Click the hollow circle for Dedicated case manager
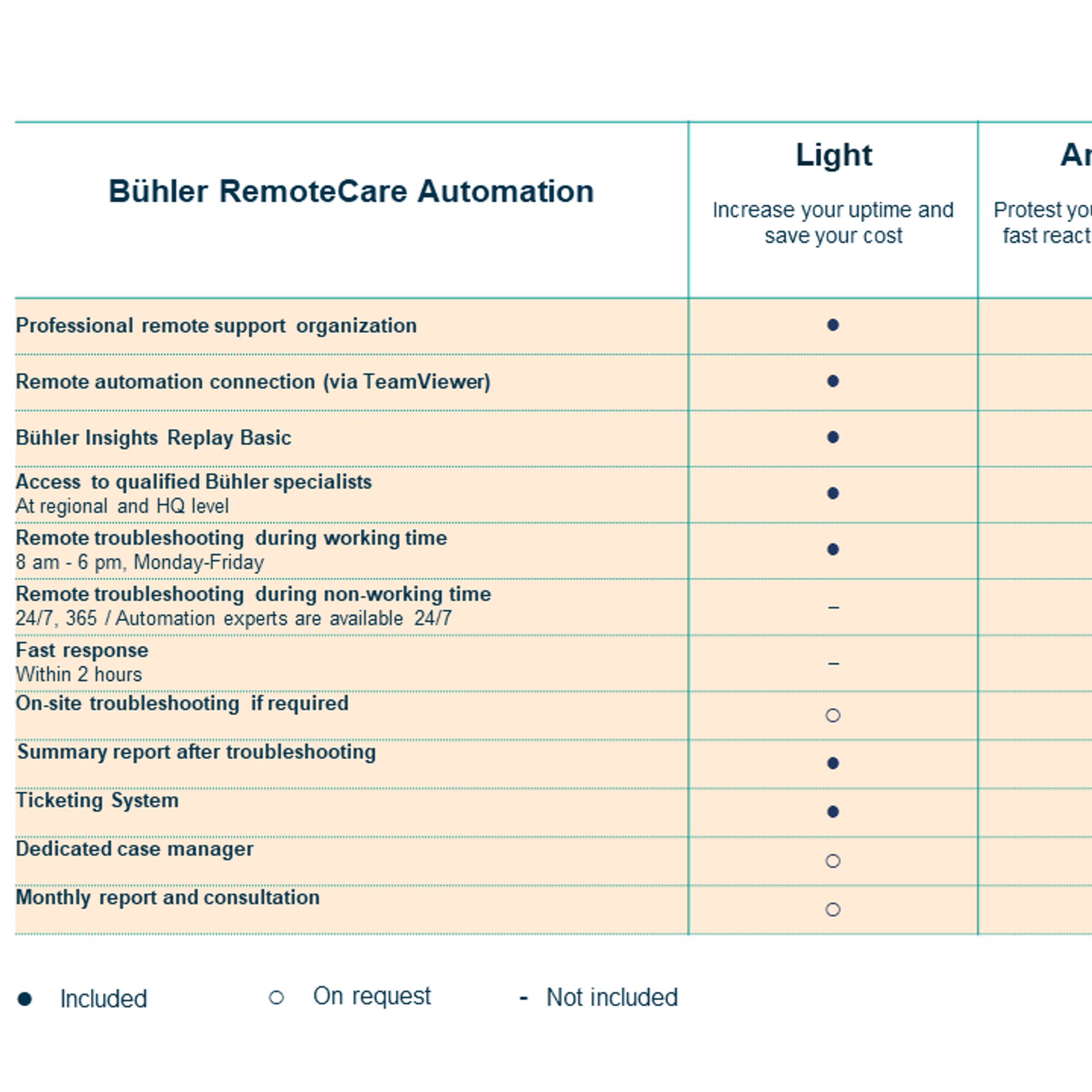 tap(833, 861)
